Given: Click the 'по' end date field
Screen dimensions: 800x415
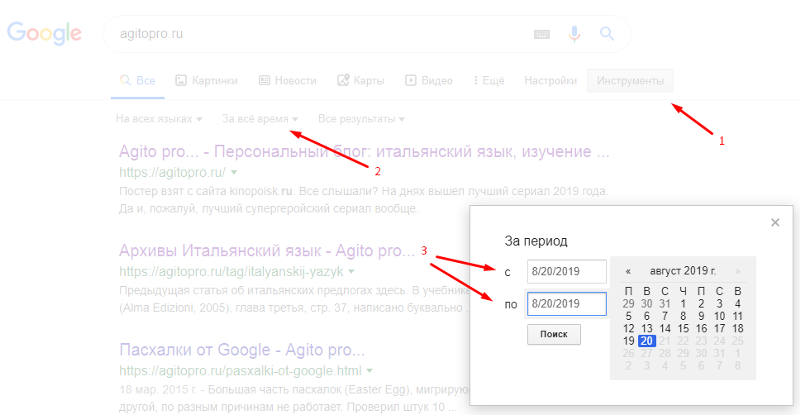Looking at the screenshot, I should pyautogui.click(x=566, y=304).
